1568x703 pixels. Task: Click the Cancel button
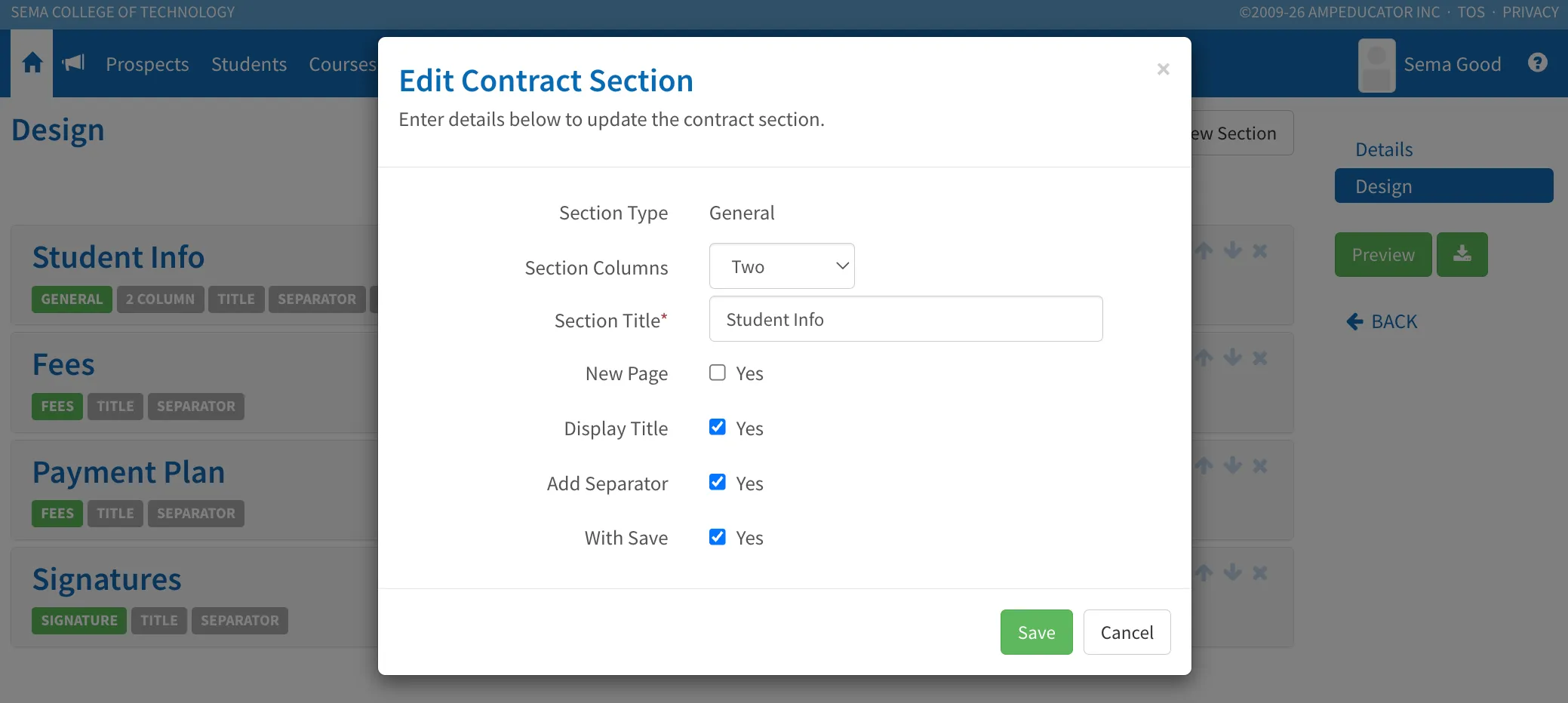tap(1127, 632)
